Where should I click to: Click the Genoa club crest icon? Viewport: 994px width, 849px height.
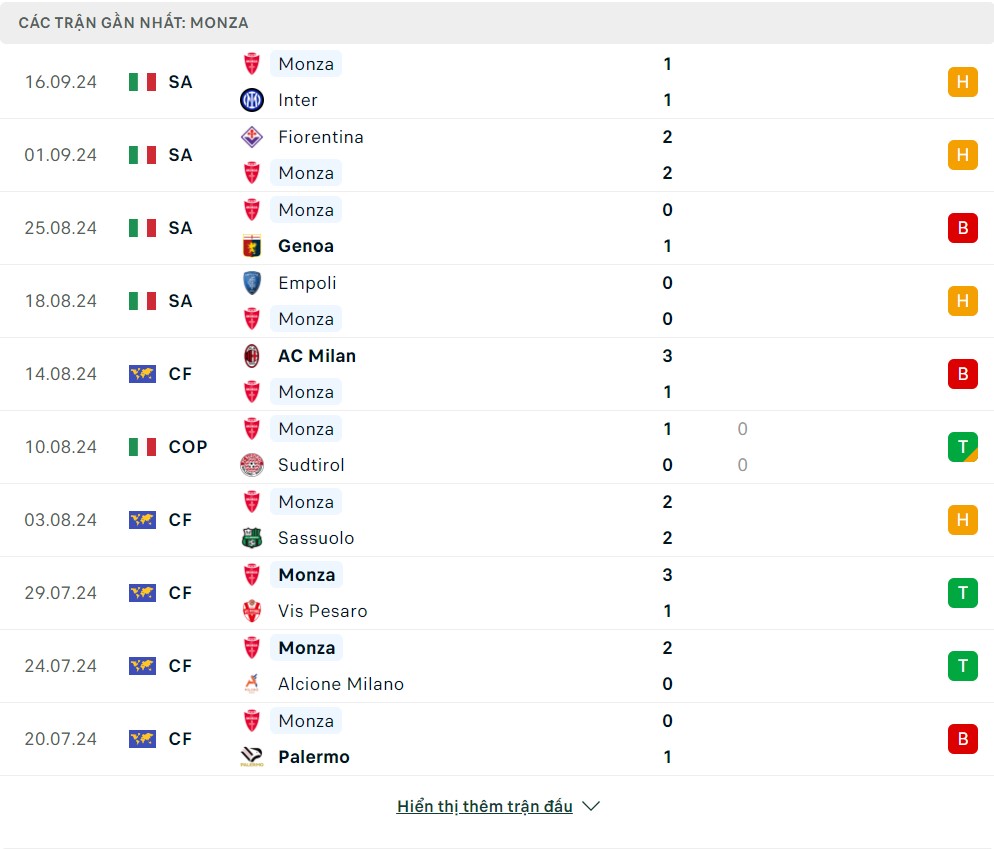coord(252,246)
